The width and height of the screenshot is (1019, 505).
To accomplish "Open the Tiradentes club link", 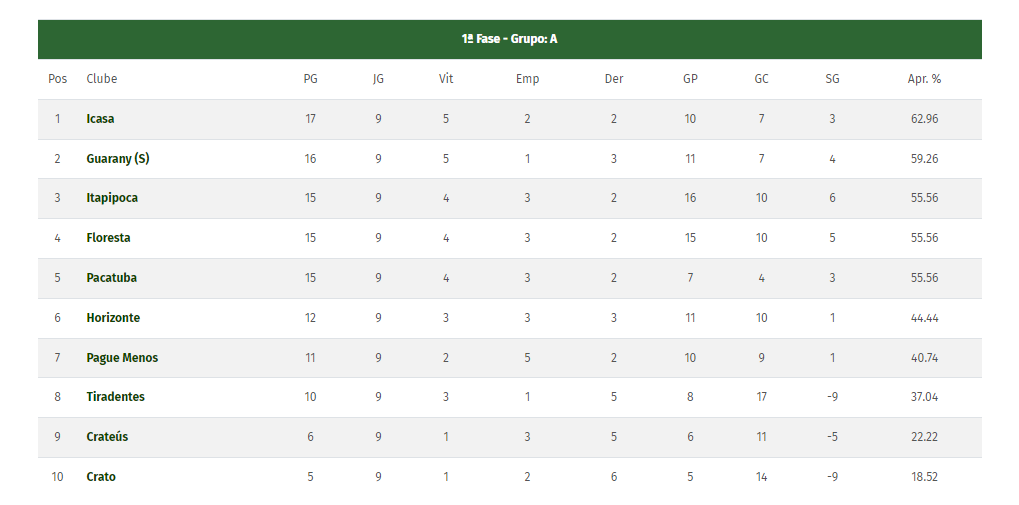I will (115, 397).
